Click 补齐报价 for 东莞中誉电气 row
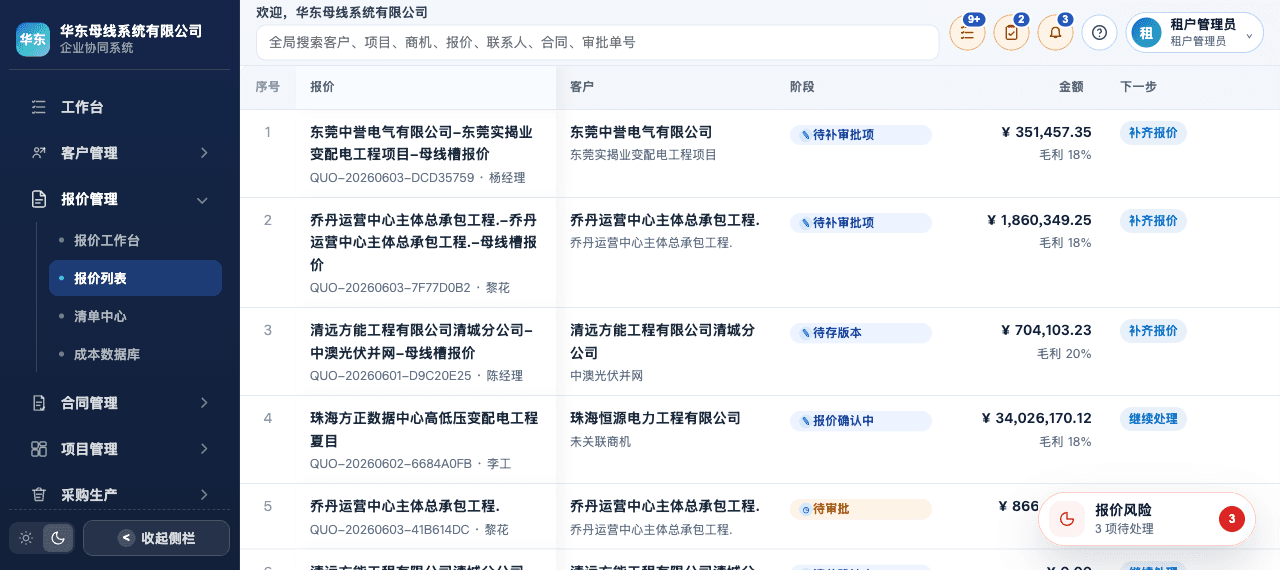The width and height of the screenshot is (1280, 570). click(x=1153, y=133)
